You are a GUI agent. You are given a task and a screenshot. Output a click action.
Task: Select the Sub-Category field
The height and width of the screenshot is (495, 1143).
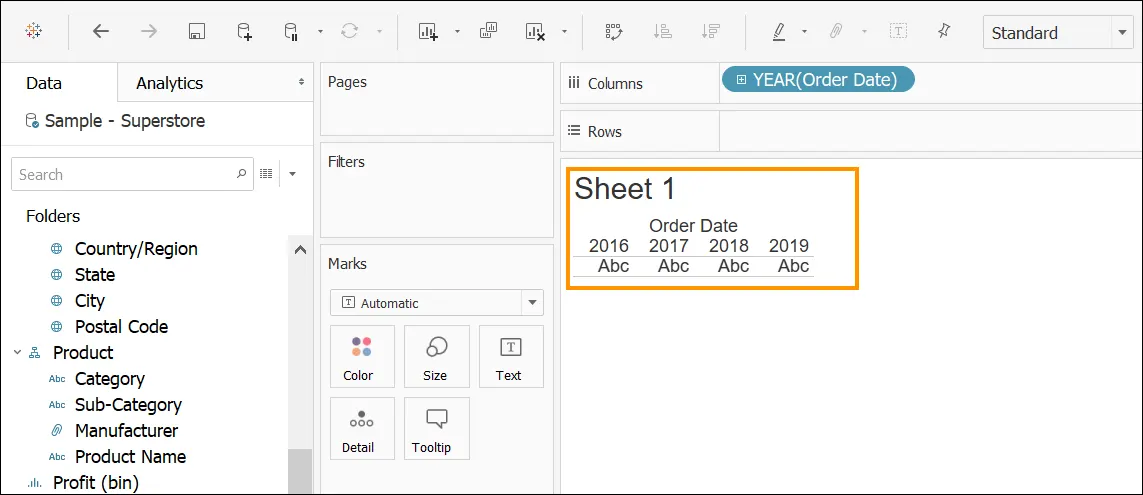click(x=128, y=405)
